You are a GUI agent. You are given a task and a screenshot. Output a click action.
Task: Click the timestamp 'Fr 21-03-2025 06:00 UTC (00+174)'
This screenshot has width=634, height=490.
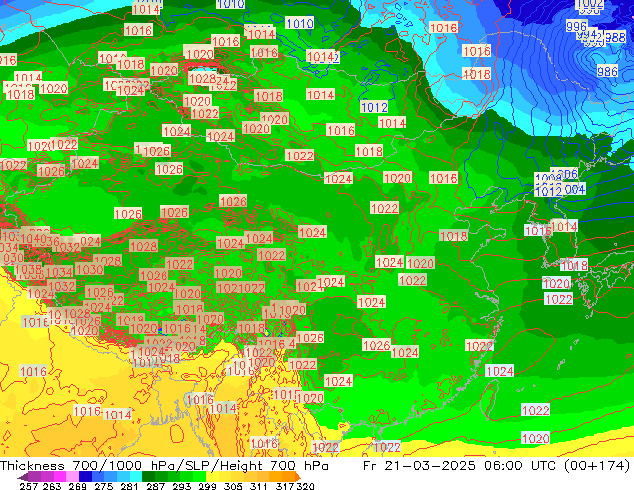pyautogui.click(x=497, y=466)
